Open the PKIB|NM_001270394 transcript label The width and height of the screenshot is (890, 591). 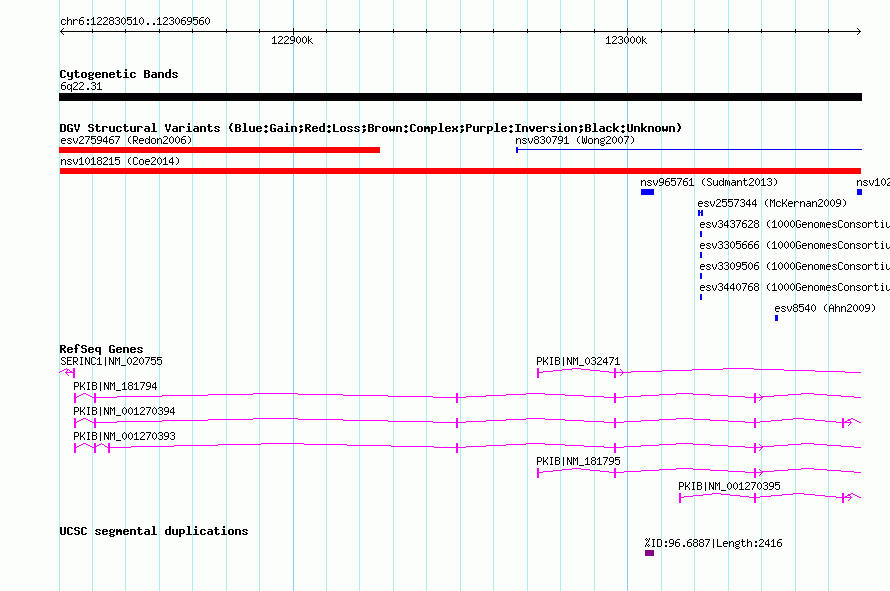(124, 411)
